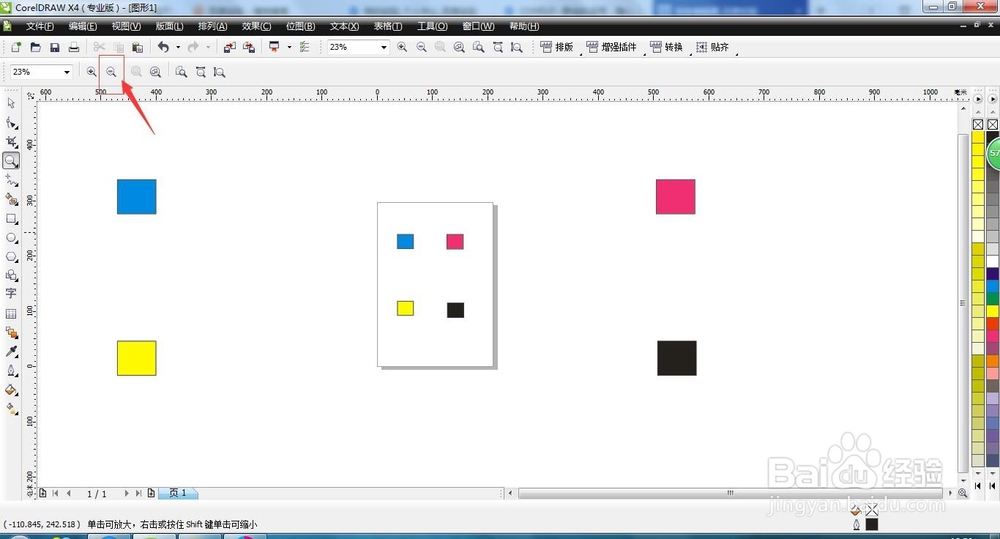The width and height of the screenshot is (1000, 539).
Task: Click the 增强插件 button
Action: click(x=611, y=47)
